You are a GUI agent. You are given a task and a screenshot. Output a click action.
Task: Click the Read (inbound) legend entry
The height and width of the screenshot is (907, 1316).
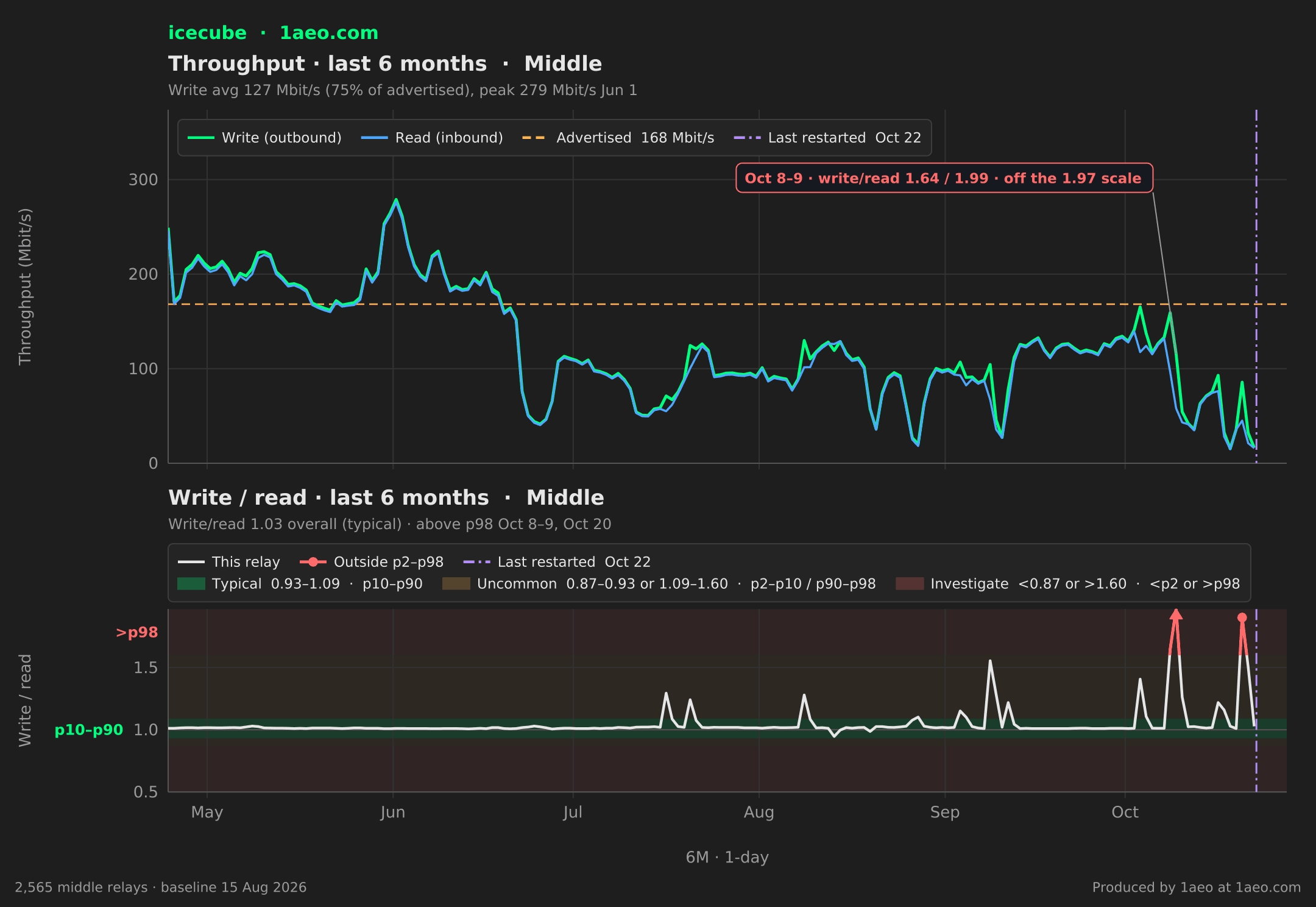[432, 138]
